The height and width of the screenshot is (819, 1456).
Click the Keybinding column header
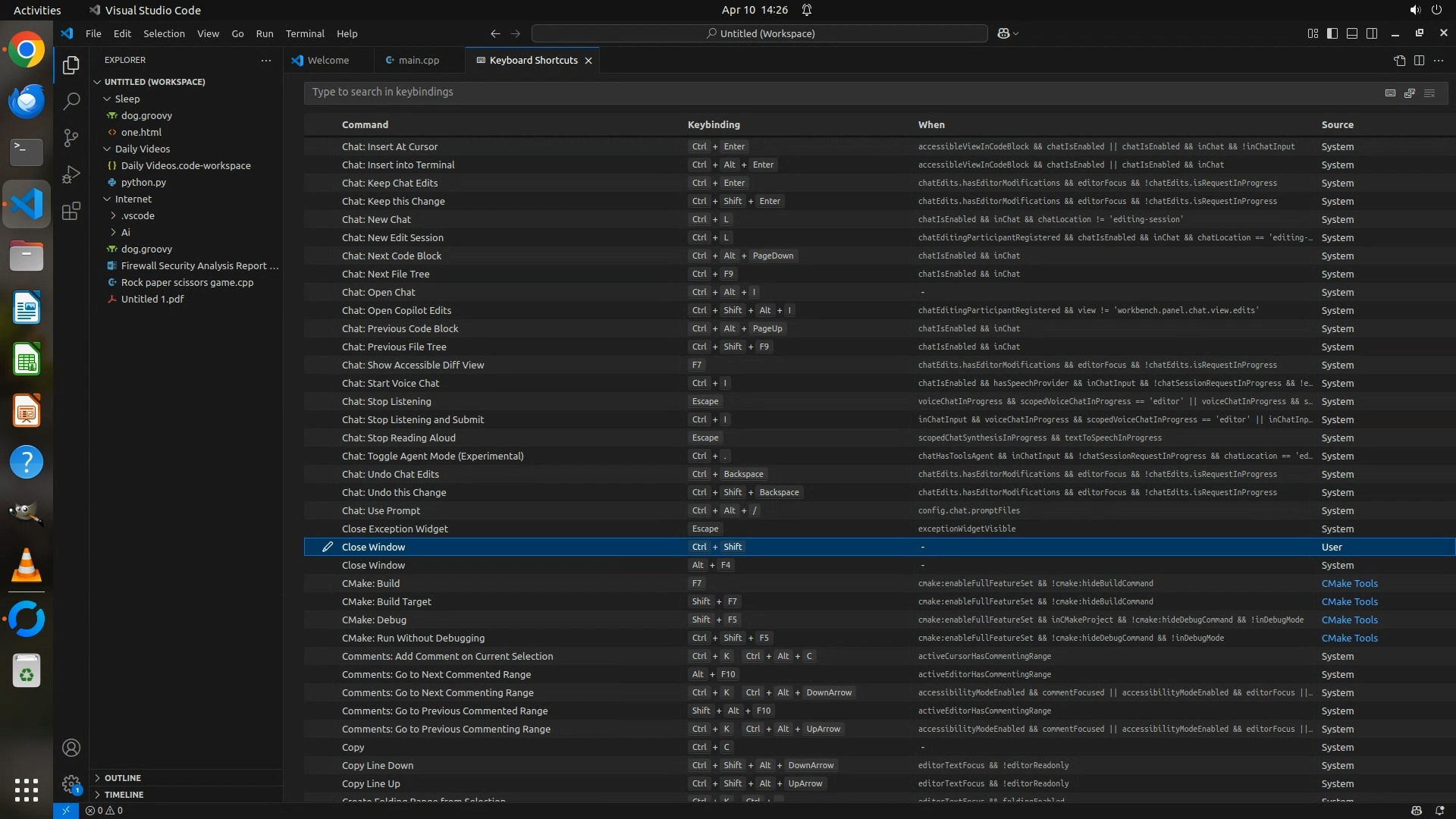pos(714,124)
